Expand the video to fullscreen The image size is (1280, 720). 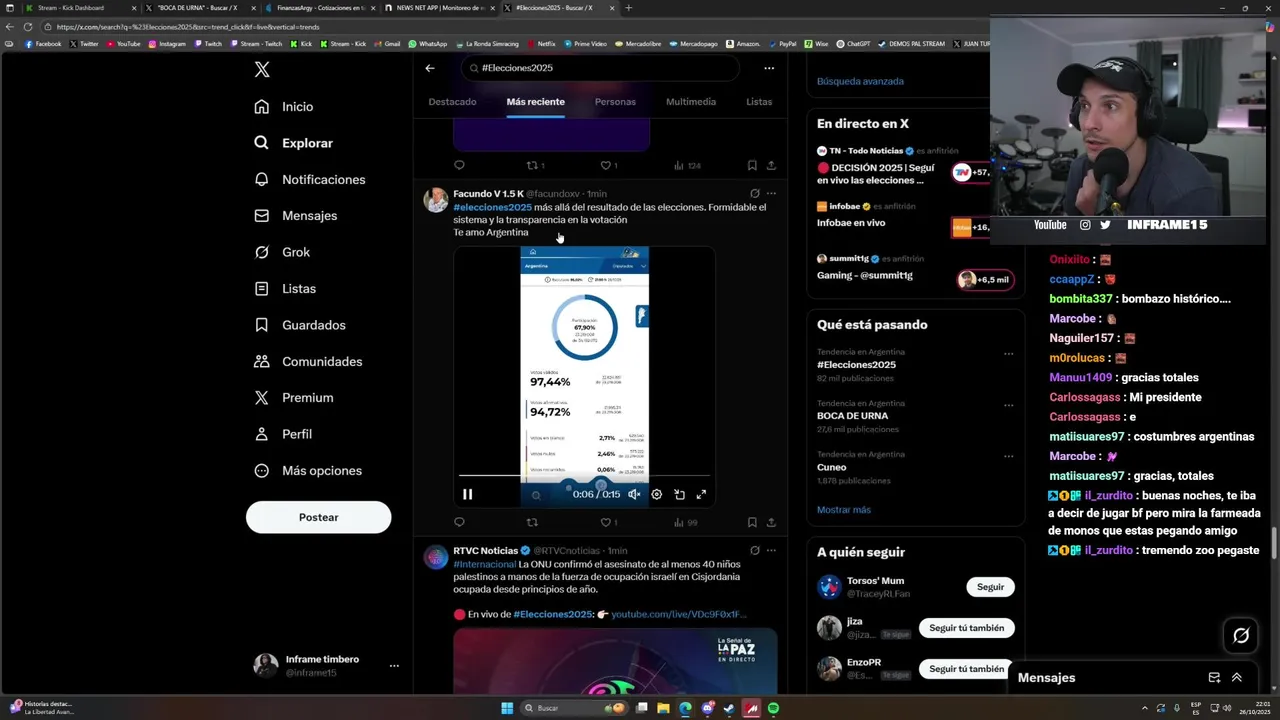[x=701, y=494]
